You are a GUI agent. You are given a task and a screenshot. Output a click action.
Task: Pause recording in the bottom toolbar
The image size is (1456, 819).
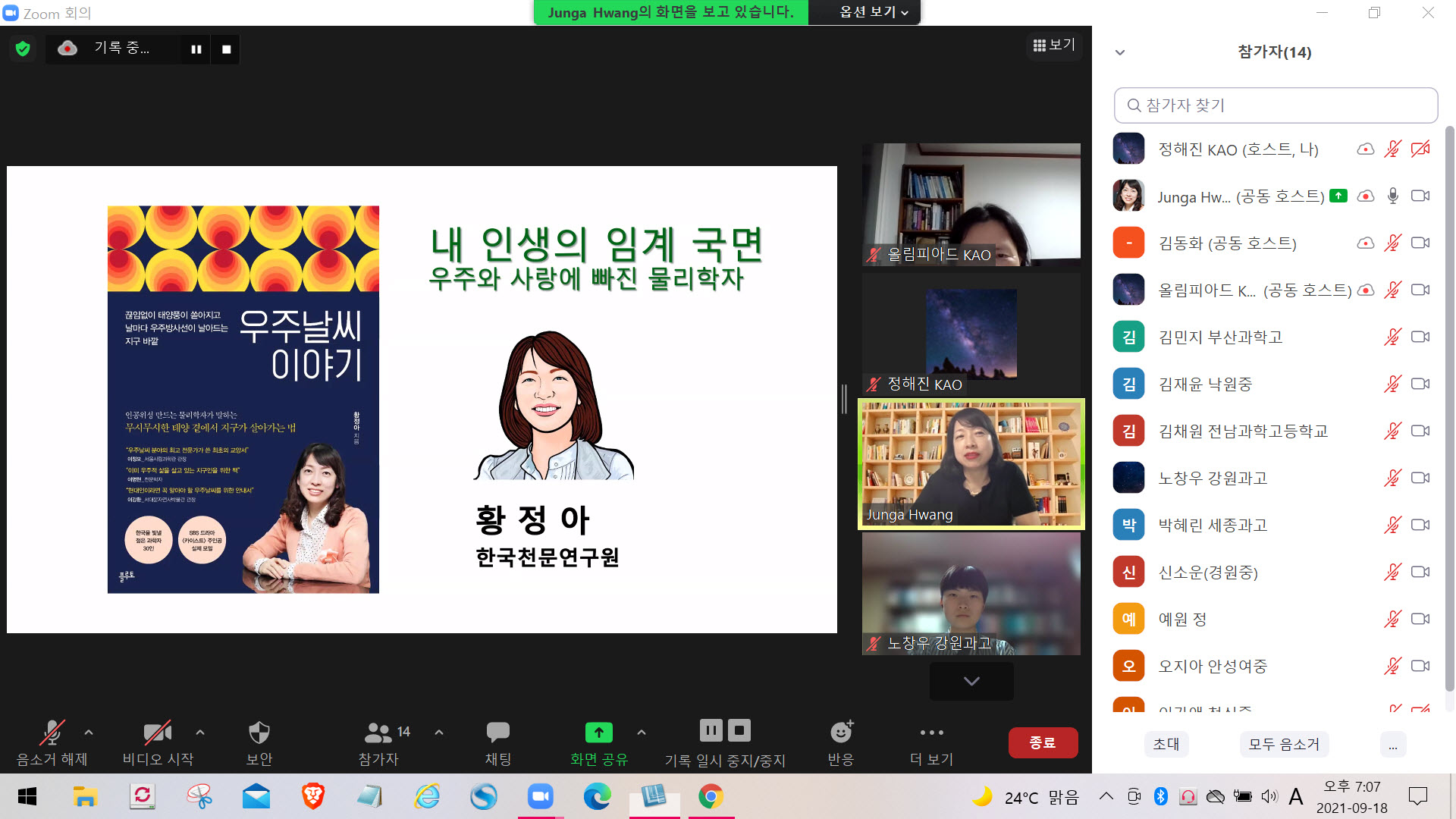click(x=711, y=730)
